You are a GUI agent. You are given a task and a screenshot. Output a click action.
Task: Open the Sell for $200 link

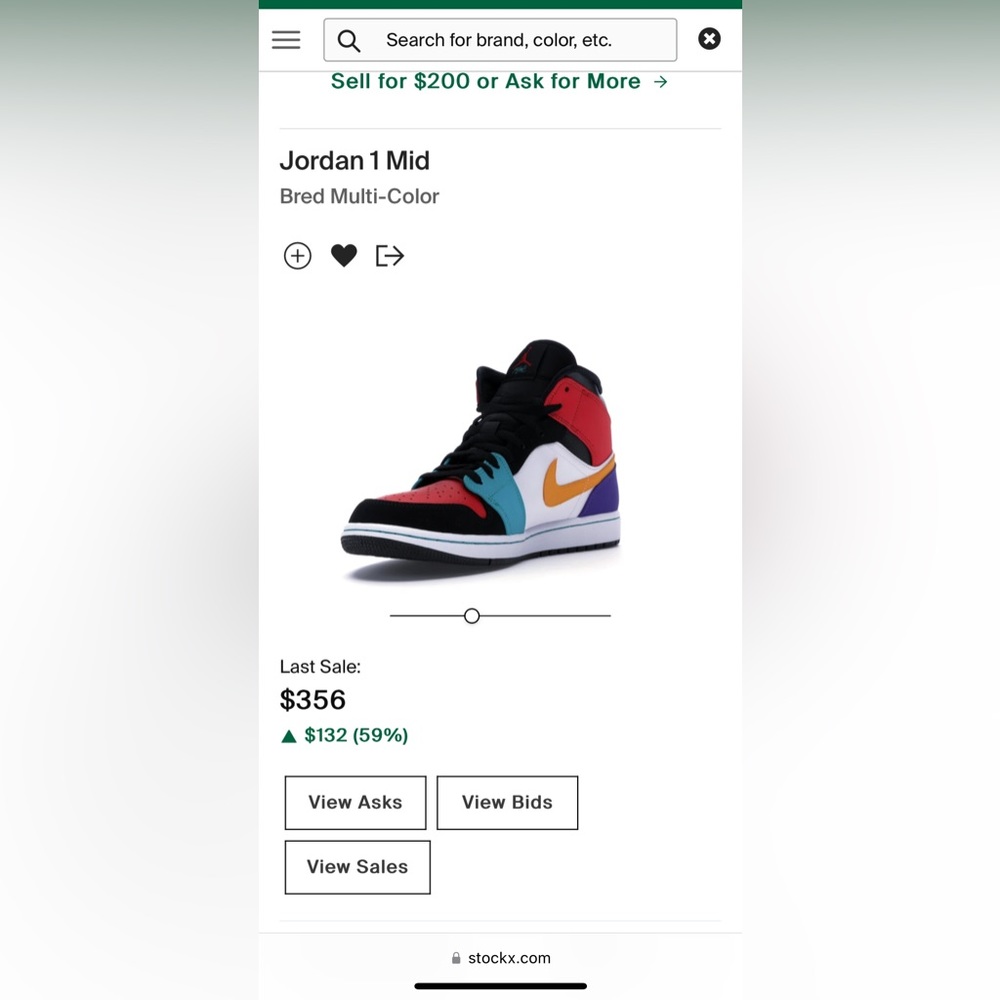485,82
